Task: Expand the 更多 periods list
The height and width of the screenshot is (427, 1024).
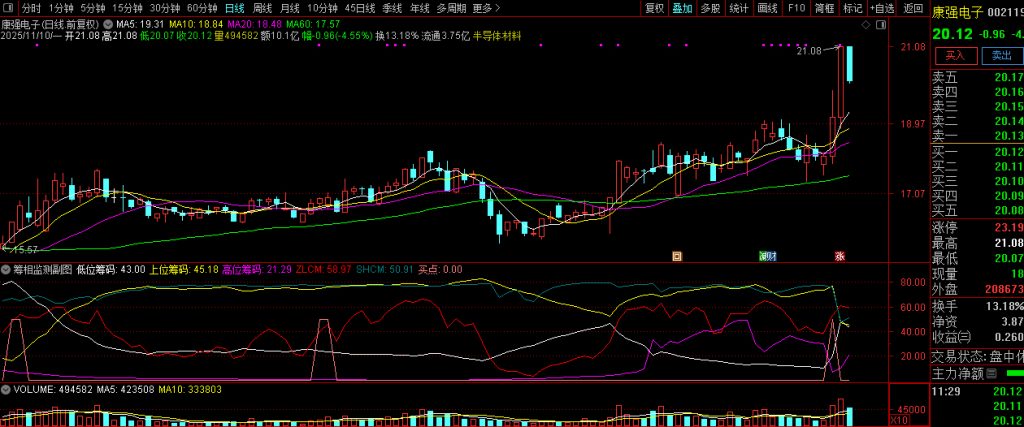Action: (x=485, y=8)
